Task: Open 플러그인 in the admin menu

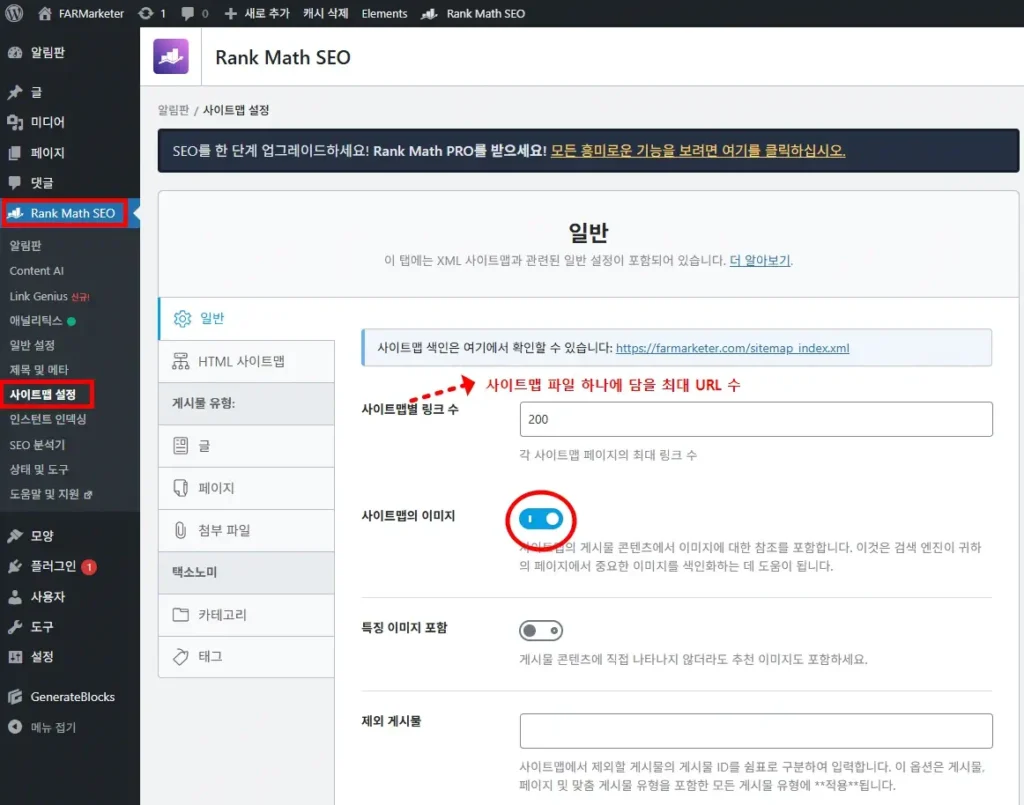Action: (x=52, y=566)
